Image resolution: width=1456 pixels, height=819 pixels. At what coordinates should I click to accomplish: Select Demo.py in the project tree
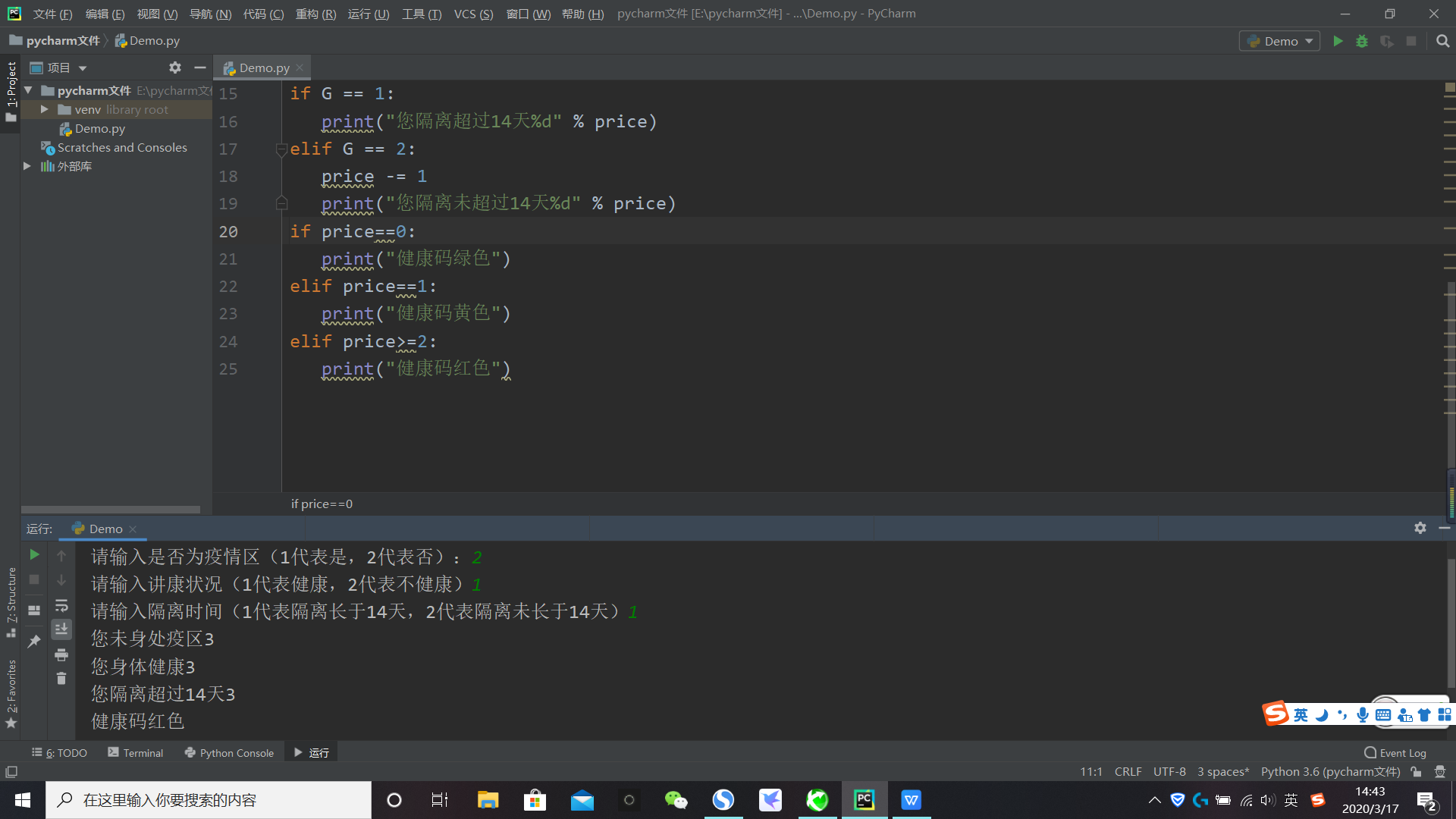100,128
